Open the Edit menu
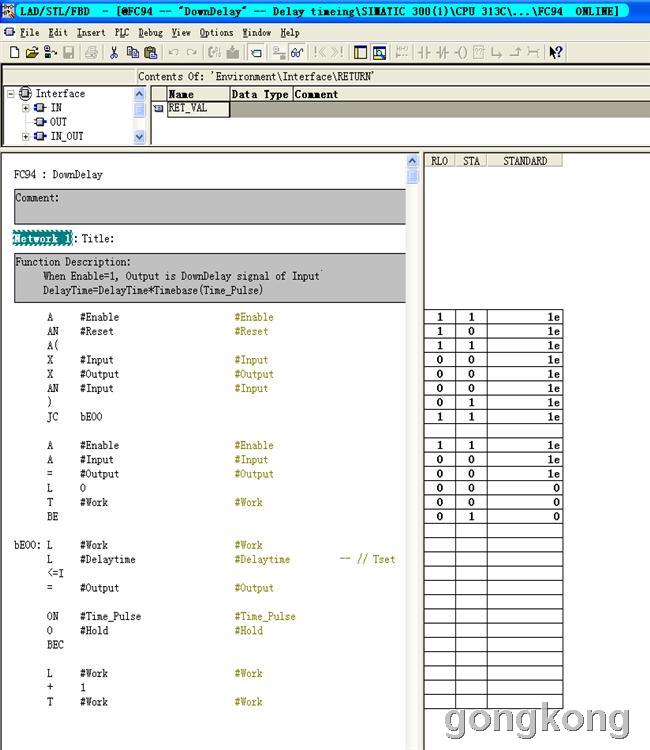This screenshot has height=750, width=650. tap(58, 33)
